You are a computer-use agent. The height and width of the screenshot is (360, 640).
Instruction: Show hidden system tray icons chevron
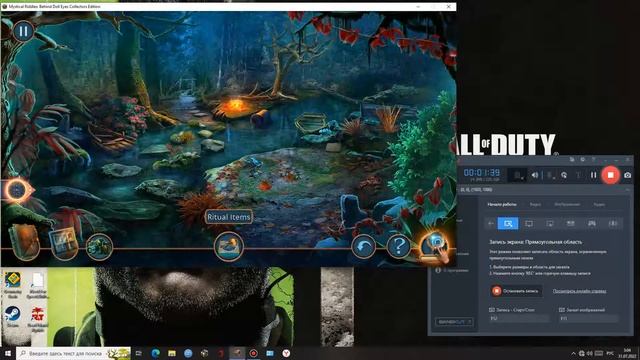coord(573,353)
